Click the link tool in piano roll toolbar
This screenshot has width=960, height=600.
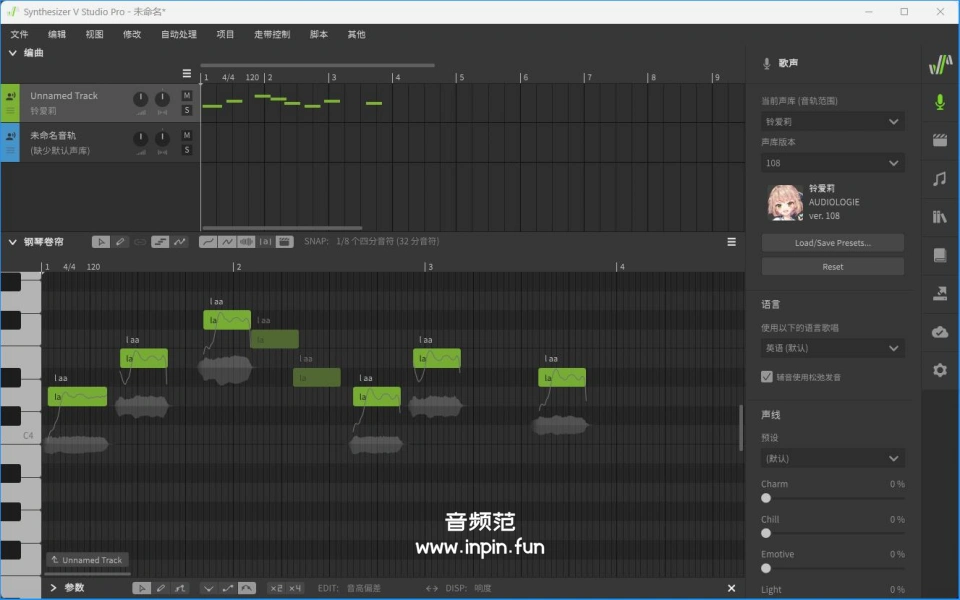pyautogui.click(x=140, y=242)
